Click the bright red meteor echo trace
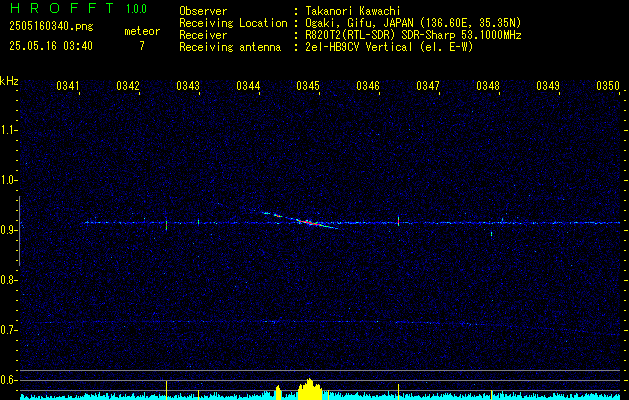This screenshot has height=400, width=629. [309, 222]
